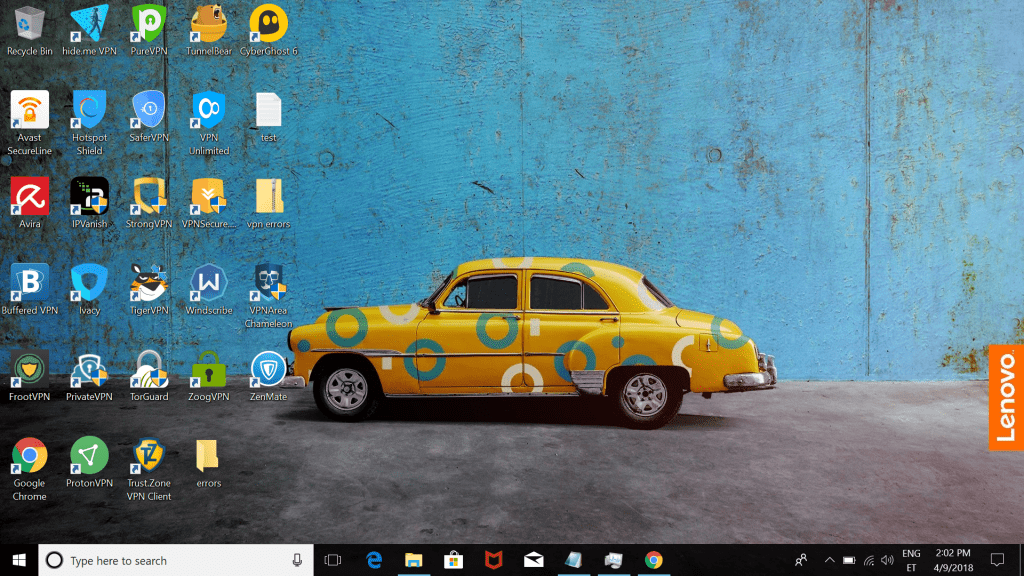Select Buffered VPN desktop shortcut
Viewport: 1024px width, 576px height.
pyautogui.click(x=29, y=289)
